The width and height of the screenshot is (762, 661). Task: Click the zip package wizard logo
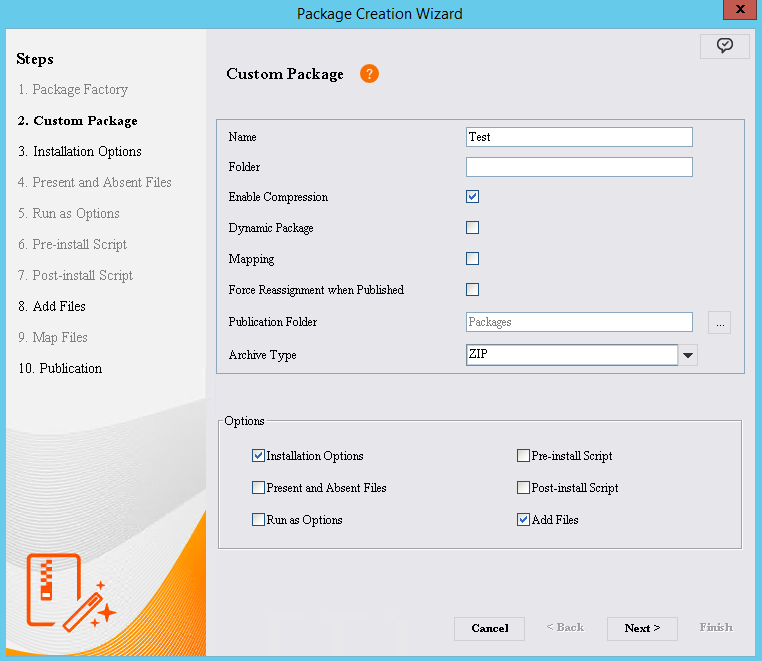pyautogui.click(x=70, y=590)
